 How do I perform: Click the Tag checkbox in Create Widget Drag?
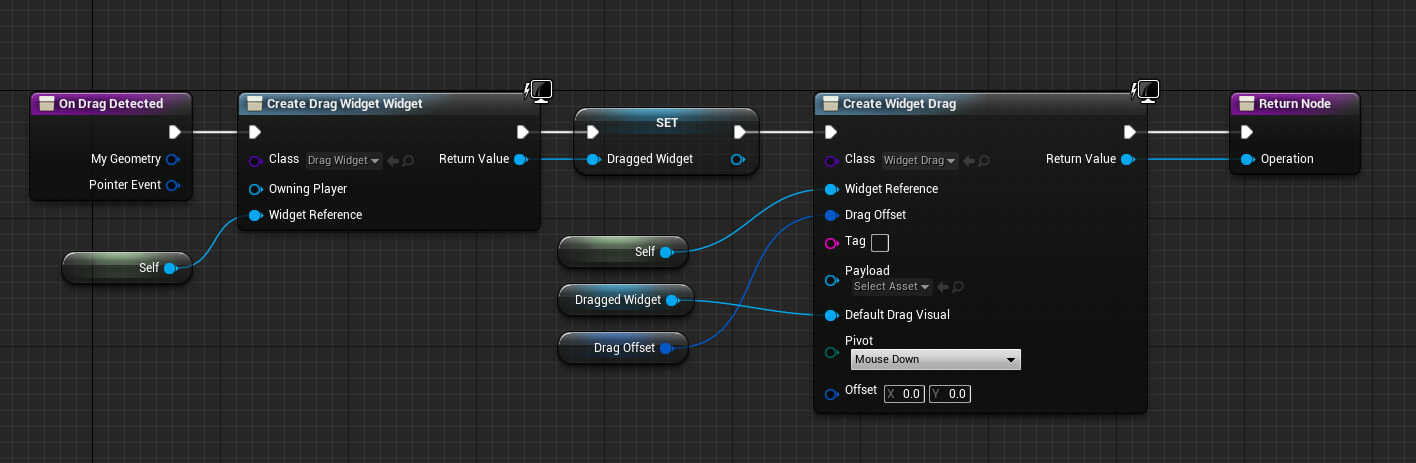[880, 242]
